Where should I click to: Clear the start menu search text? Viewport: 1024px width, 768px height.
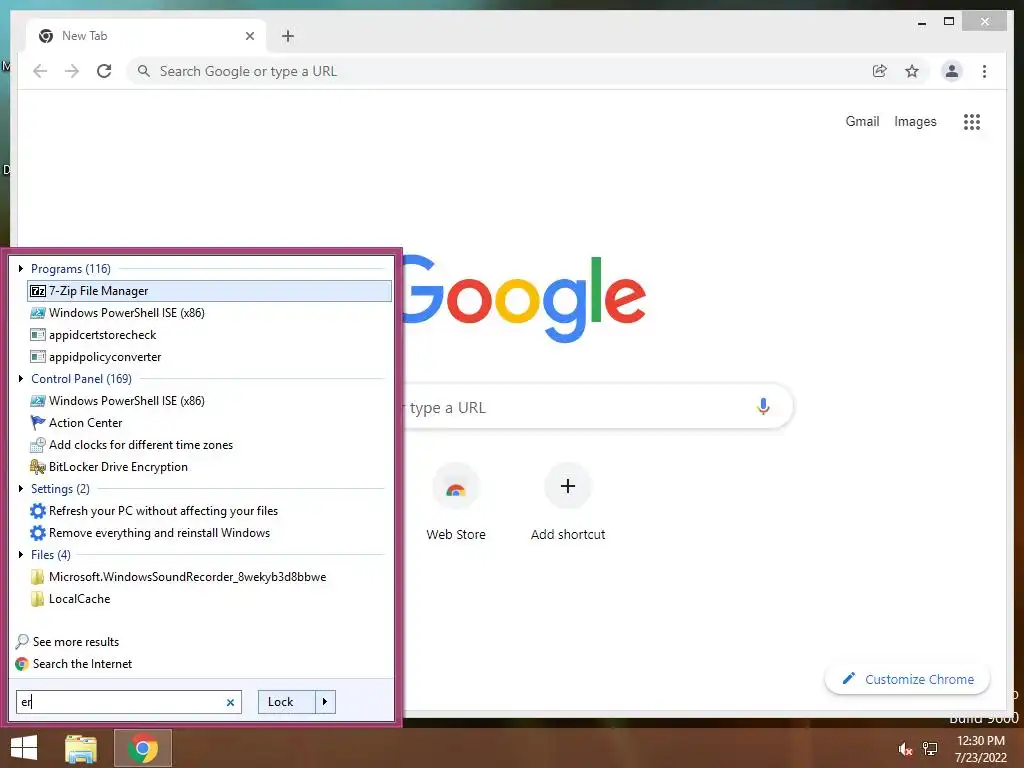coord(230,703)
